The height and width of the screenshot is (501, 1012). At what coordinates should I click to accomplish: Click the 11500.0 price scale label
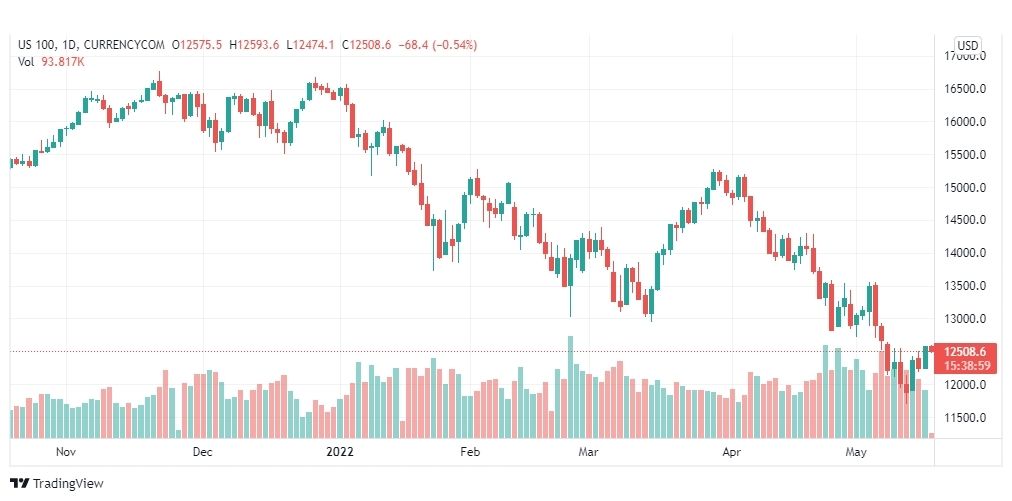(965, 418)
